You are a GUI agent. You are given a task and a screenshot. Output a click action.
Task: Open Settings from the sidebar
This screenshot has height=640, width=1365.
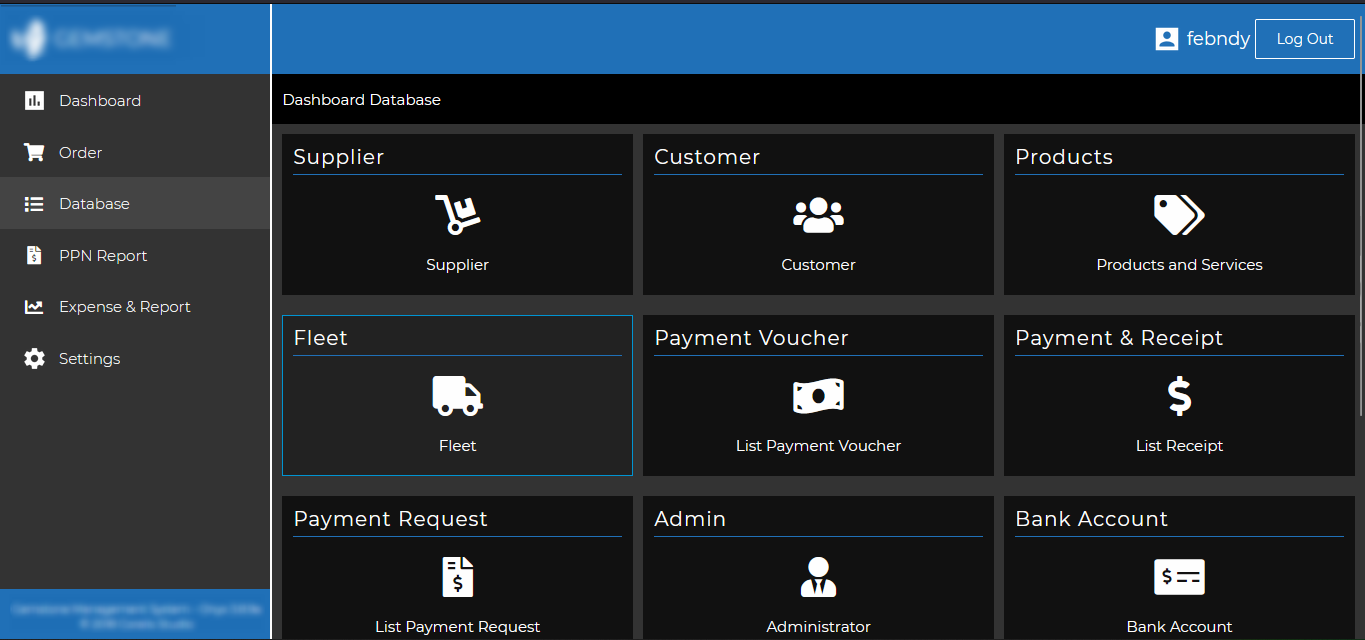tap(89, 359)
